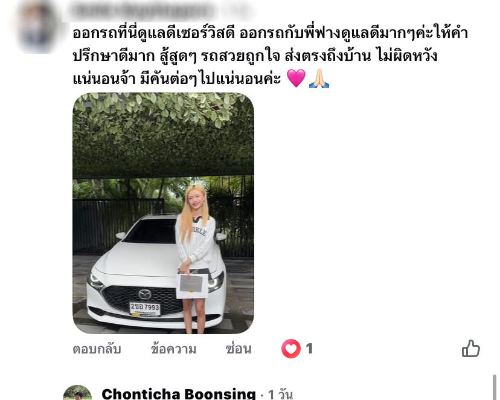500x400 pixels.
Task: Click the thumbs-up like icon
Action: click(471, 349)
